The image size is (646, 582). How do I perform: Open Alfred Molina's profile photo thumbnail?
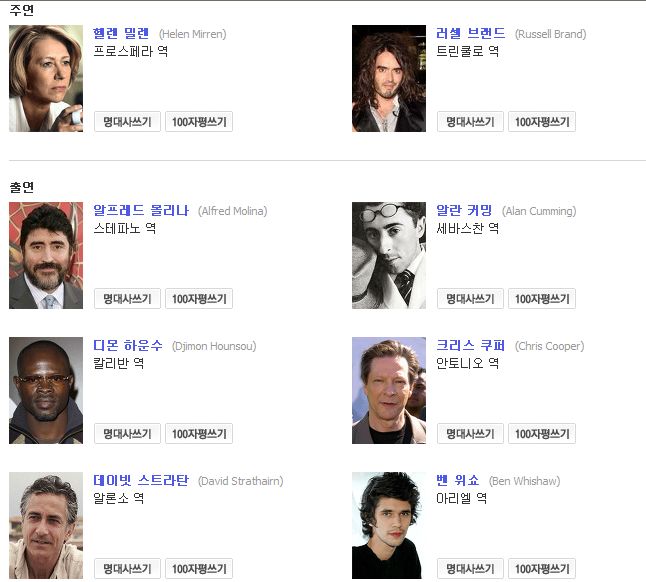[x=46, y=255]
